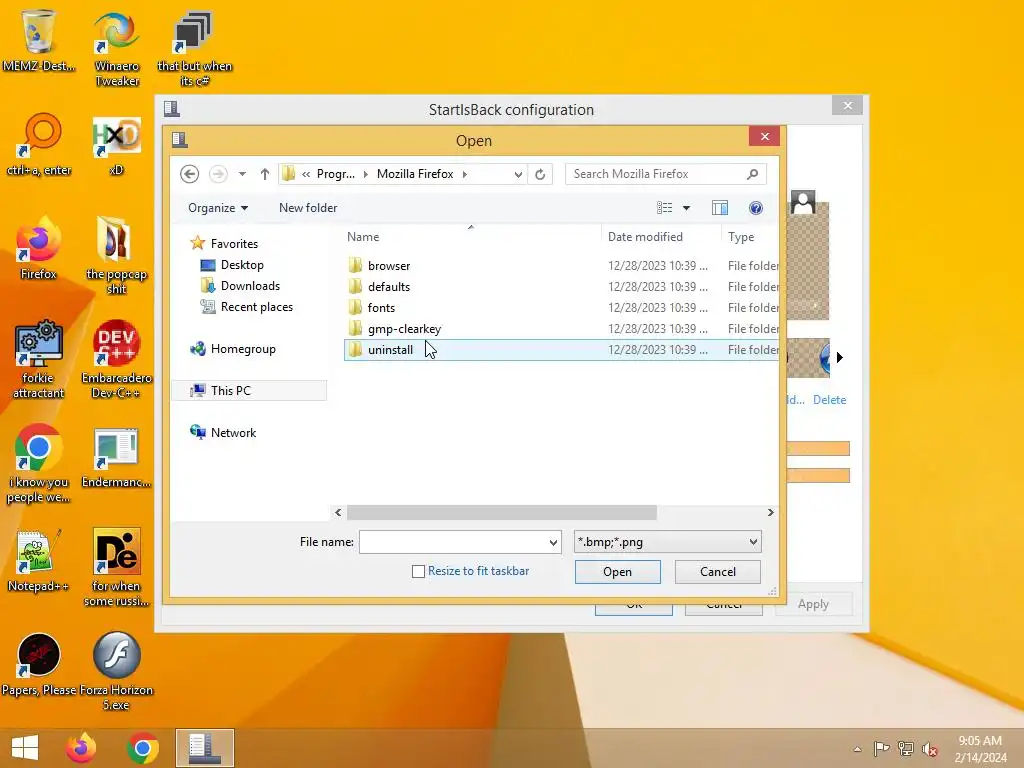Viewport: 1024px width, 768px height.
Task: Launch Chrome from the taskbar
Action: coord(143,748)
